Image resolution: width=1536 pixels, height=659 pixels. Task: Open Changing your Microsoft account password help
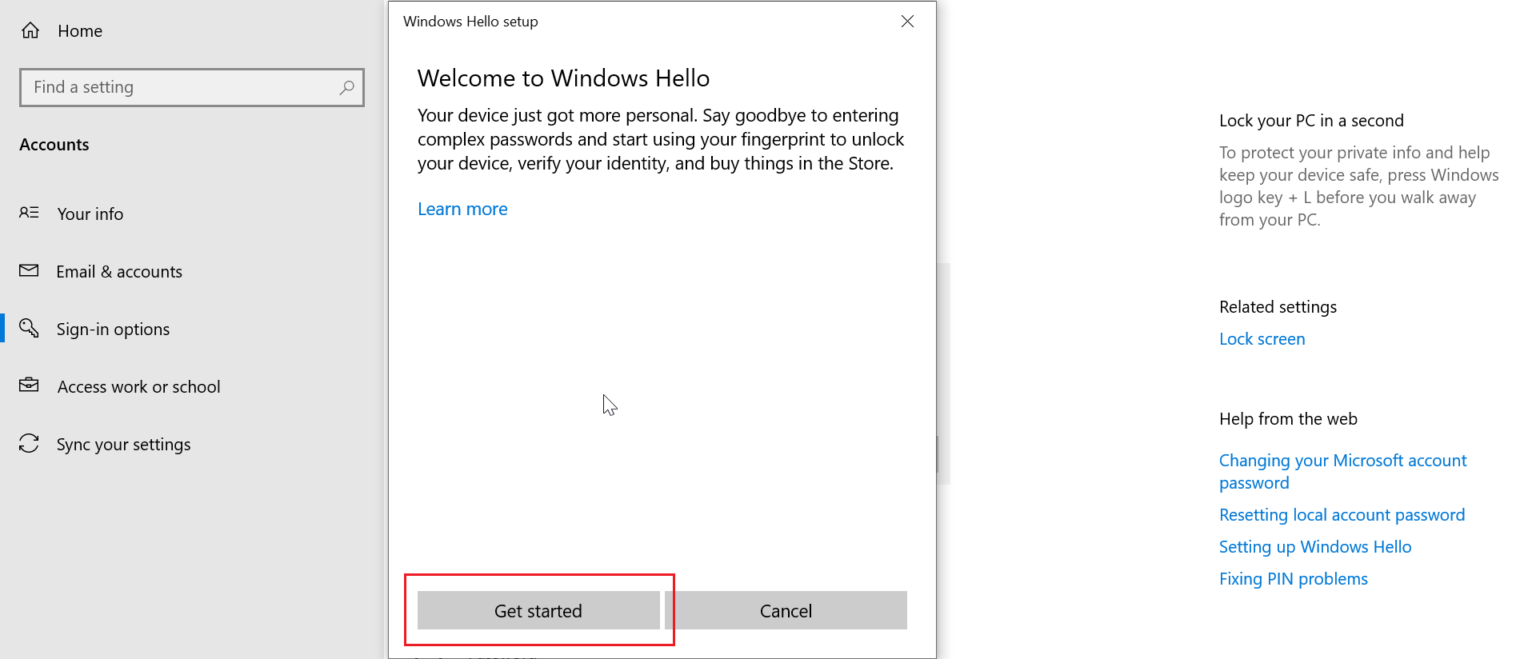point(1343,471)
